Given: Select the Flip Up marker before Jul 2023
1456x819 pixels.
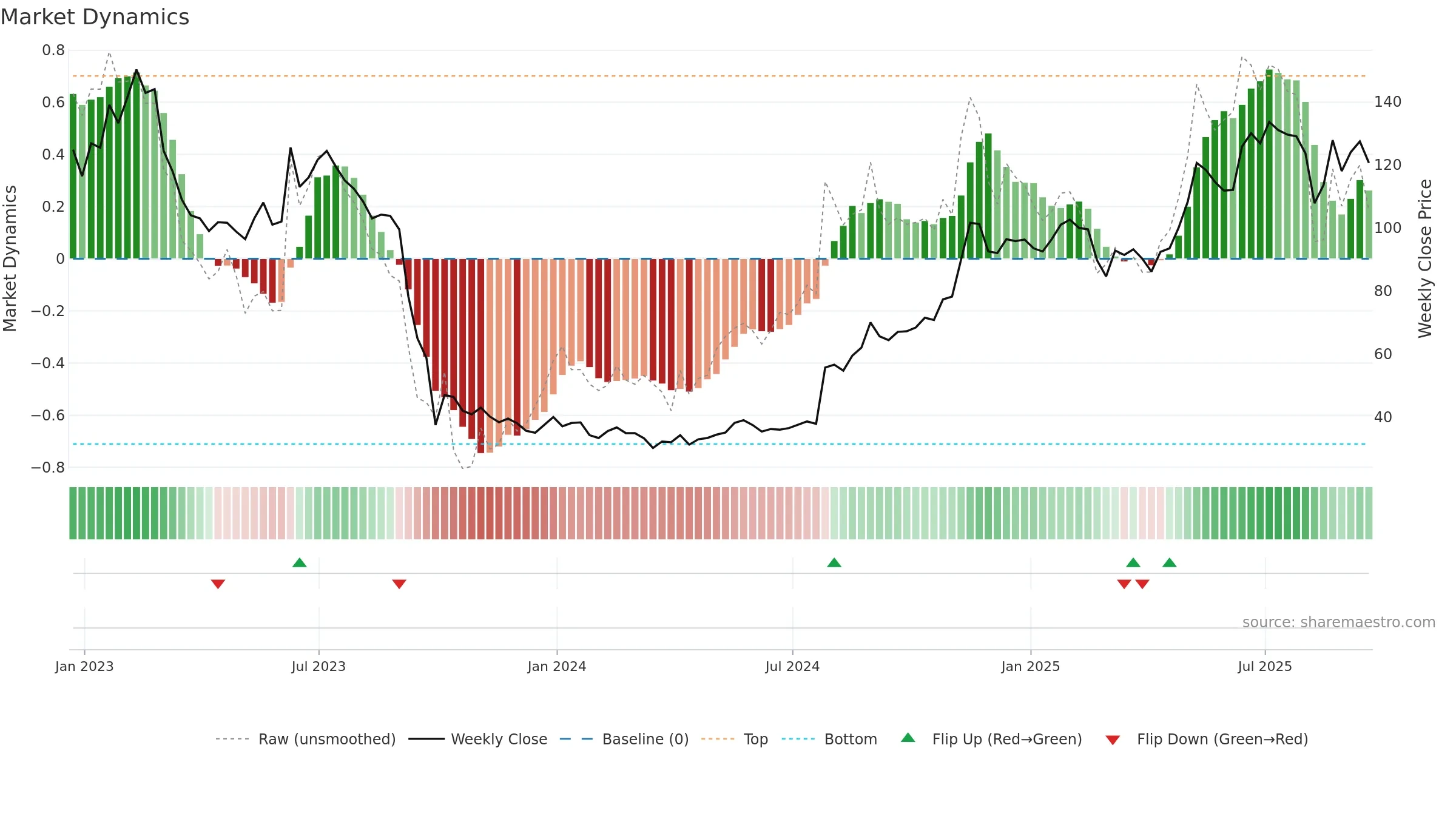Looking at the screenshot, I should [x=300, y=562].
